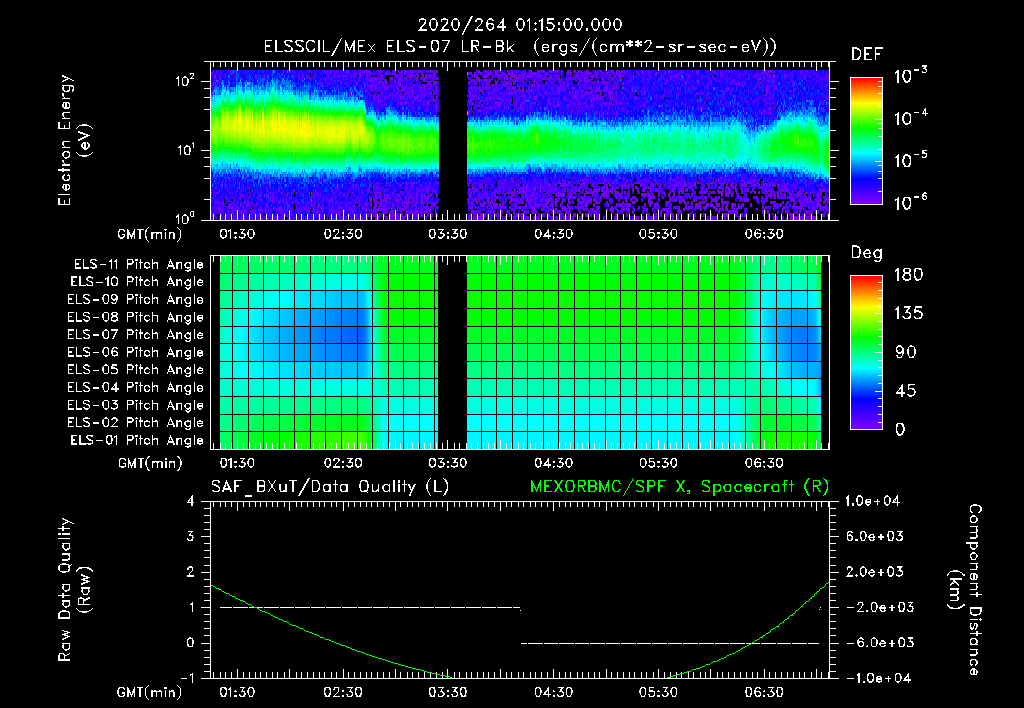
Task: Click the 45 degree scale value
Action: [906, 391]
